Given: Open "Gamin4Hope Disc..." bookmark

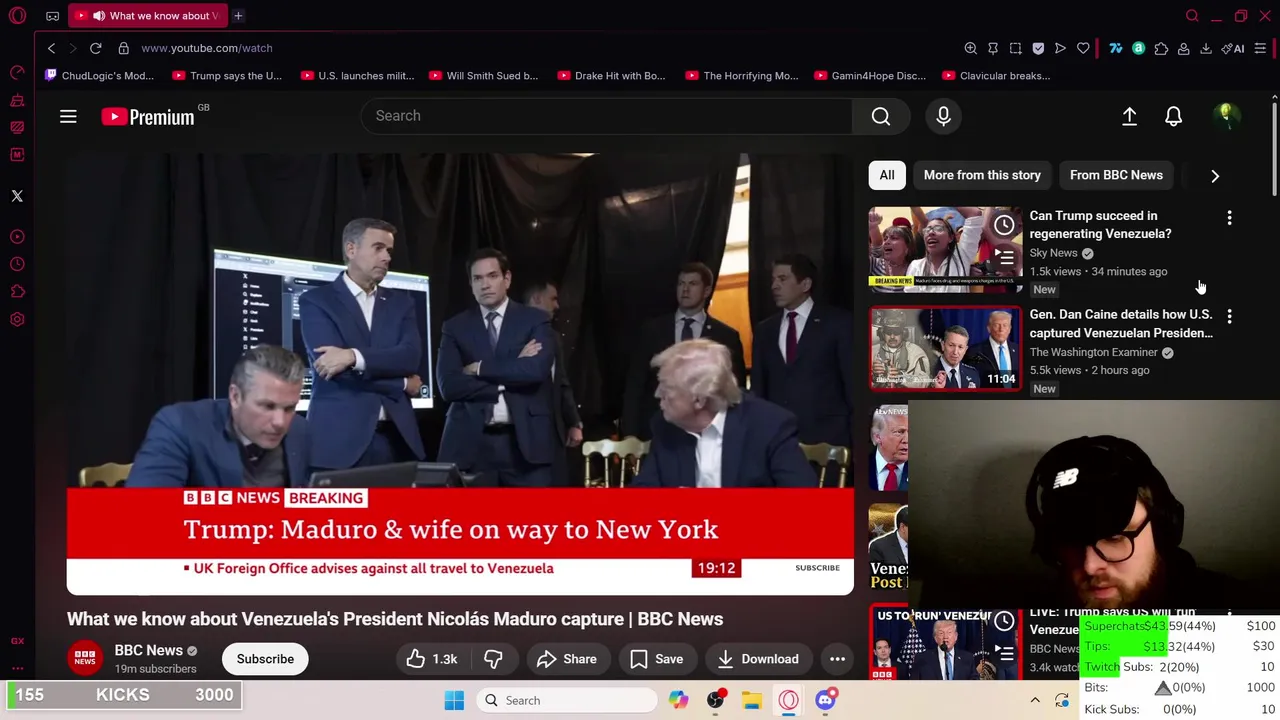Looking at the screenshot, I should click(x=870, y=76).
